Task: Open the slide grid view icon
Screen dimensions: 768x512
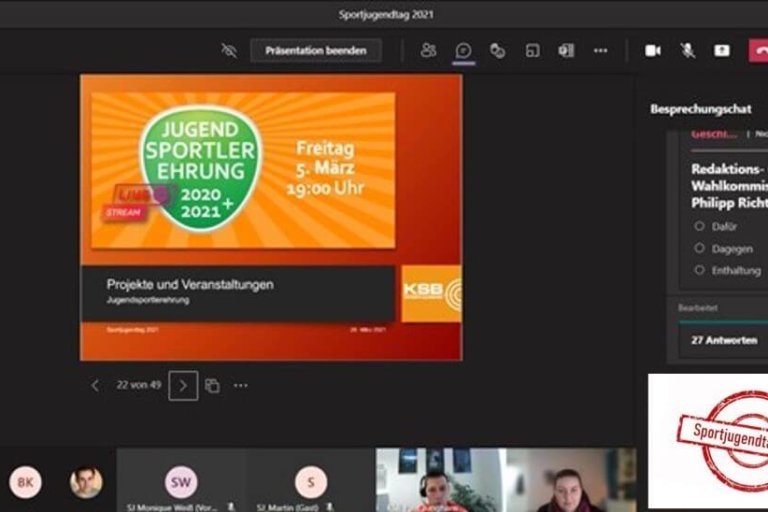Action: (x=212, y=385)
